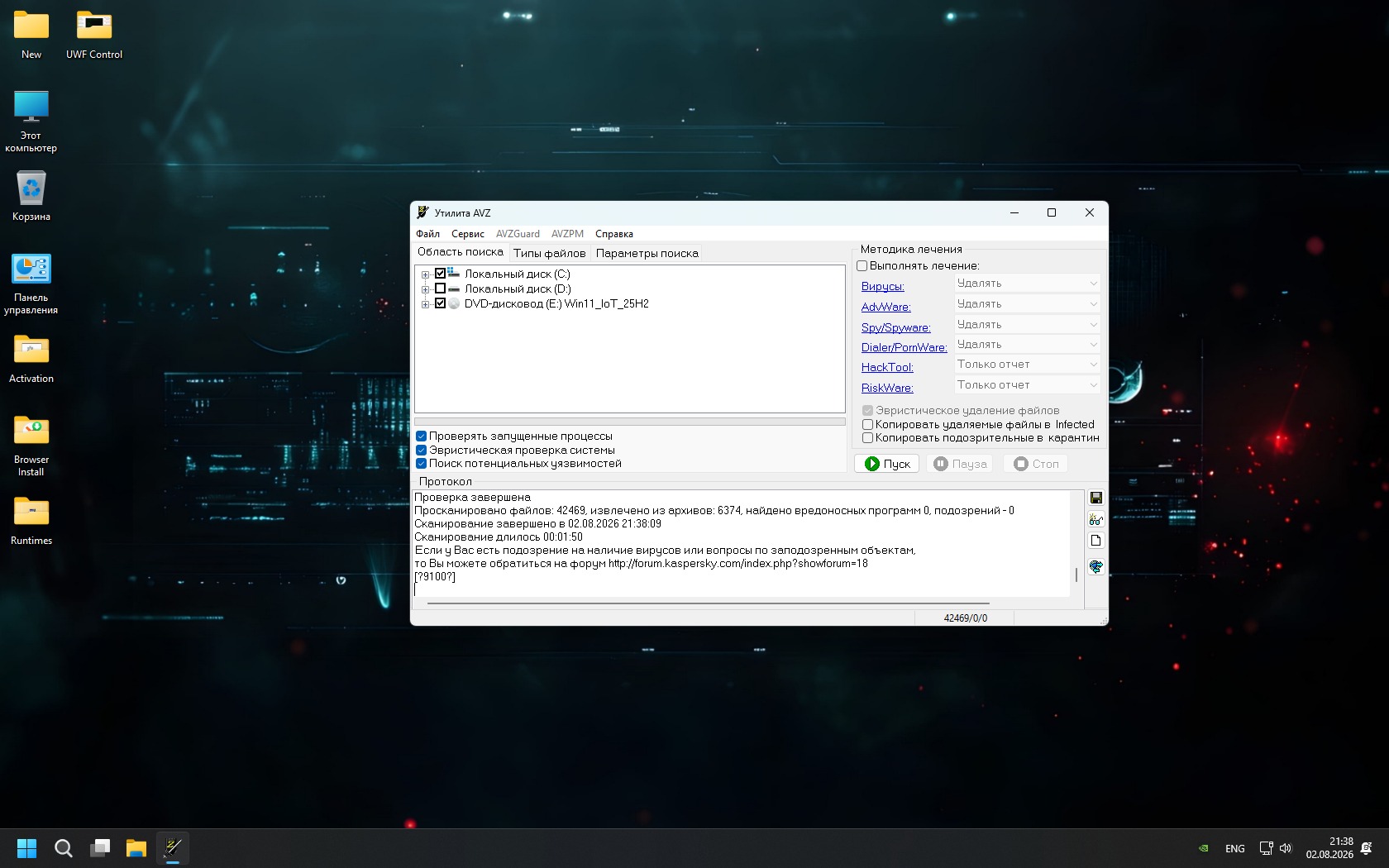The height and width of the screenshot is (868, 1389).
Task: Open the Windows Start menu
Action: [27, 848]
